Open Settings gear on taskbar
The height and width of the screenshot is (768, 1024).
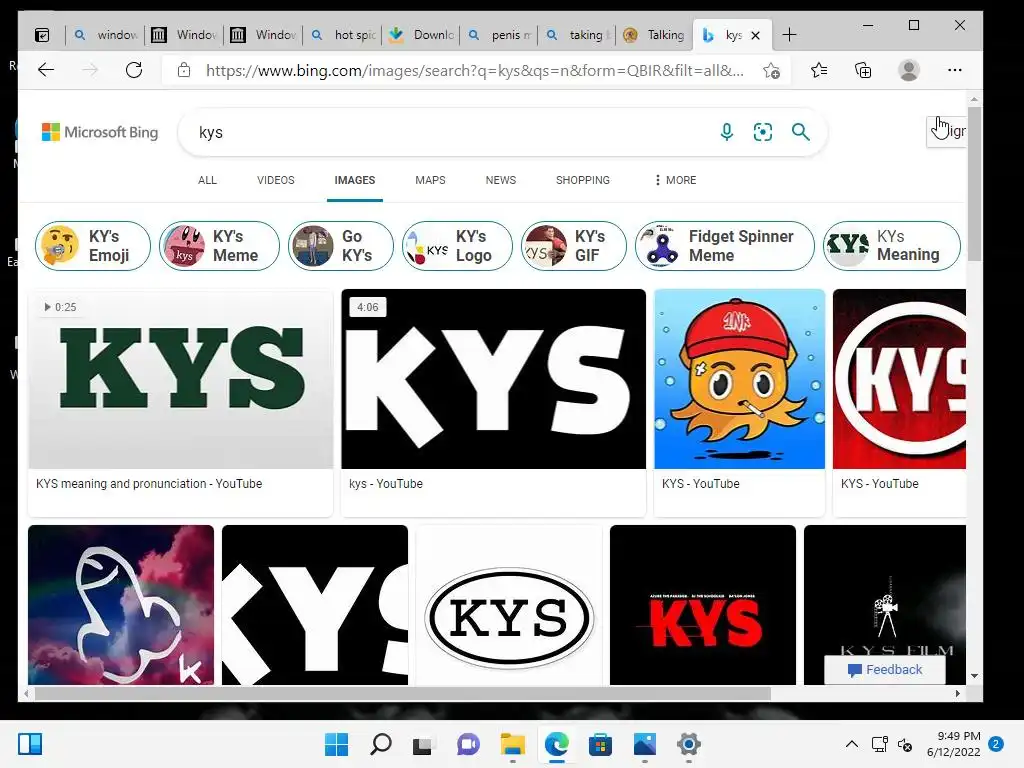click(x=688, y=744)
